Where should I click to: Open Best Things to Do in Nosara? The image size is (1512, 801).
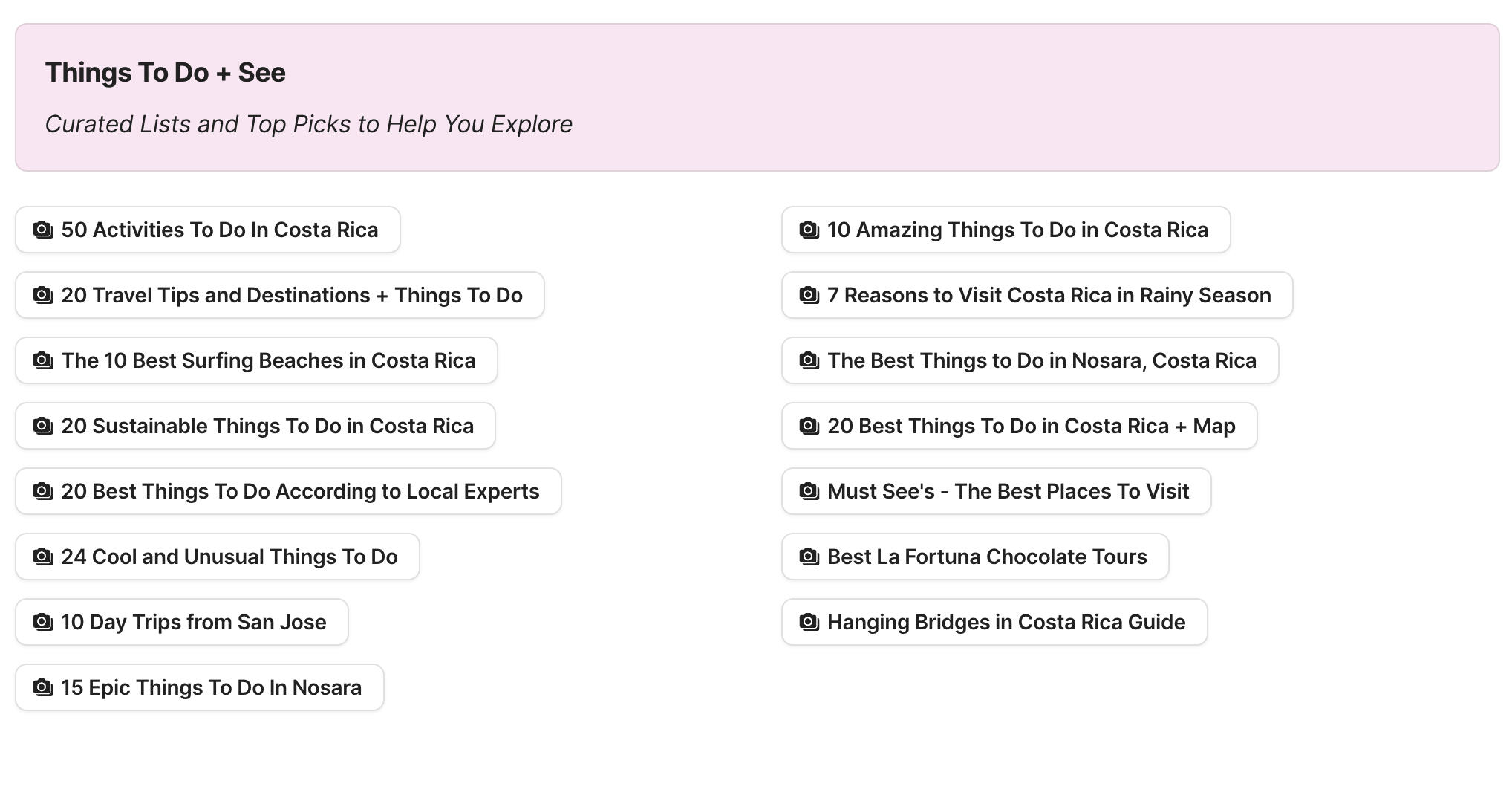tap(1041, 360)
